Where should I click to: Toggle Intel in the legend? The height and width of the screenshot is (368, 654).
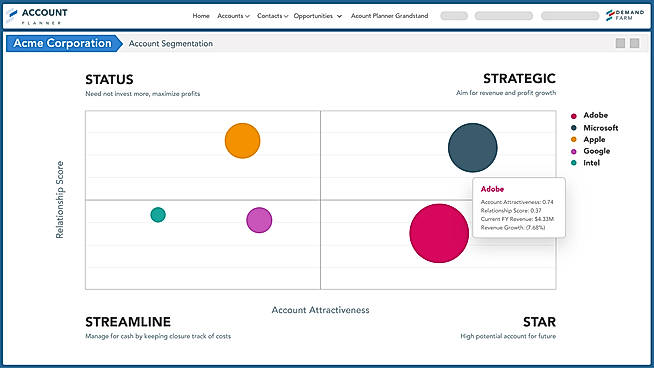585,163
